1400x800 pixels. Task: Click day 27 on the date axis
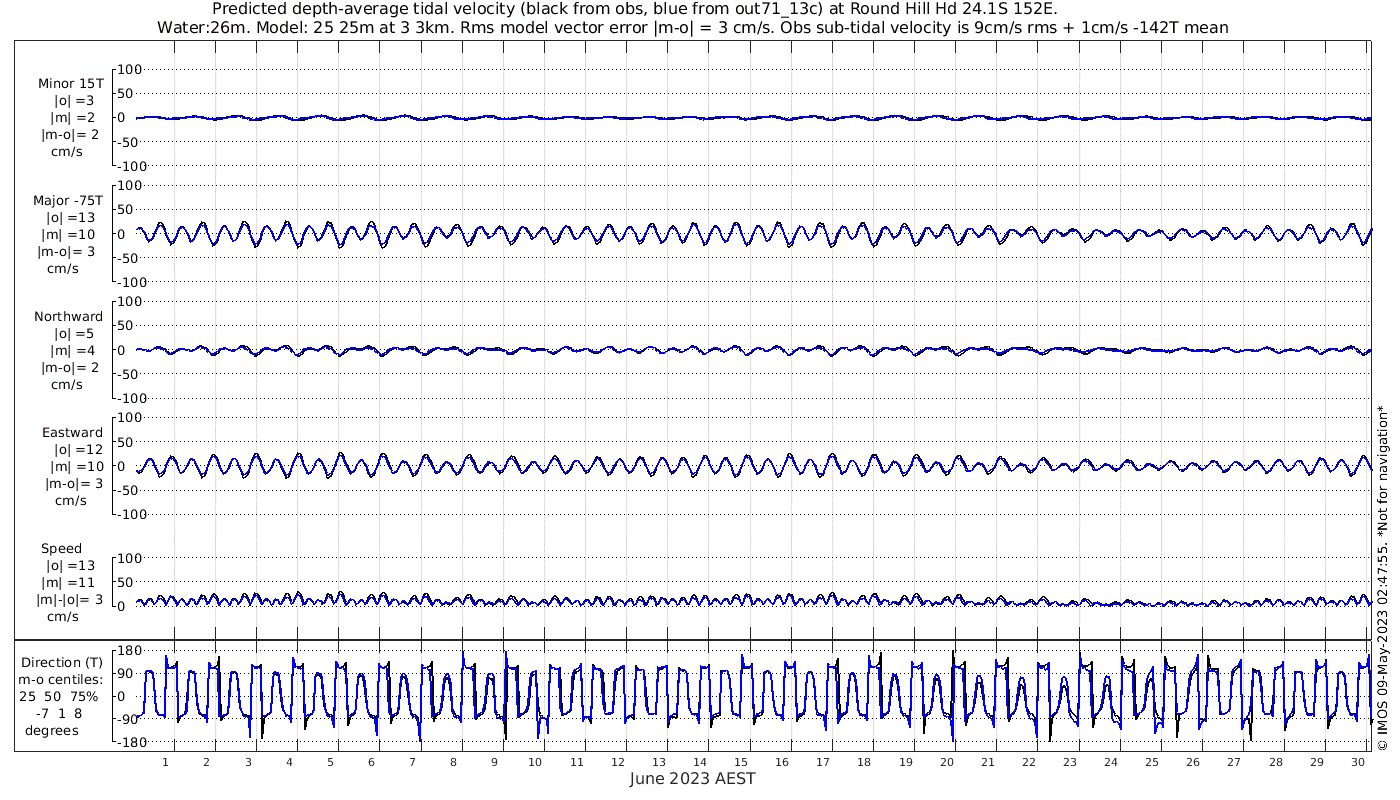pyautogui.click(x=1234, y=762)
